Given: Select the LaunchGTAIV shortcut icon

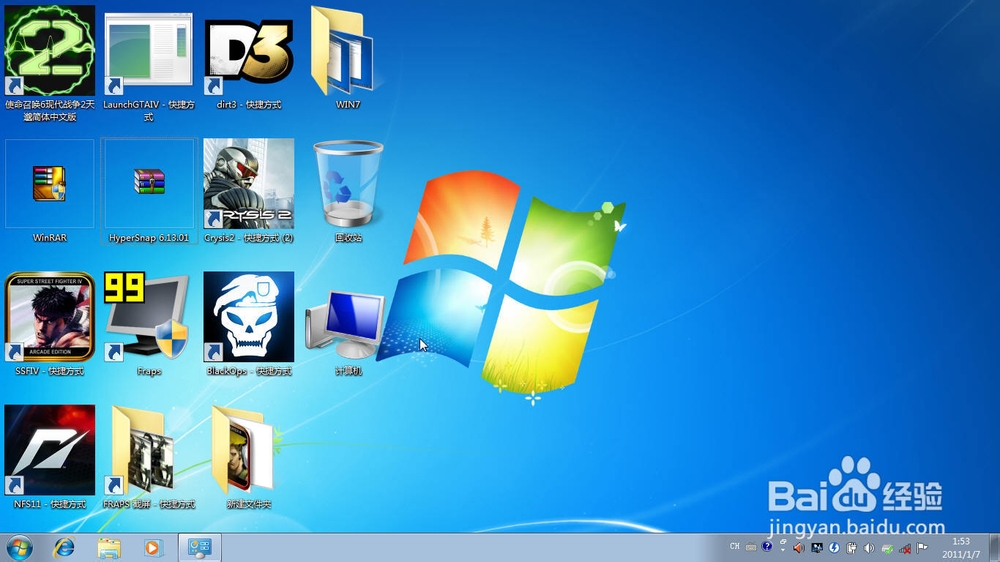Looking at the screenshot, I should tap(149, 51).
